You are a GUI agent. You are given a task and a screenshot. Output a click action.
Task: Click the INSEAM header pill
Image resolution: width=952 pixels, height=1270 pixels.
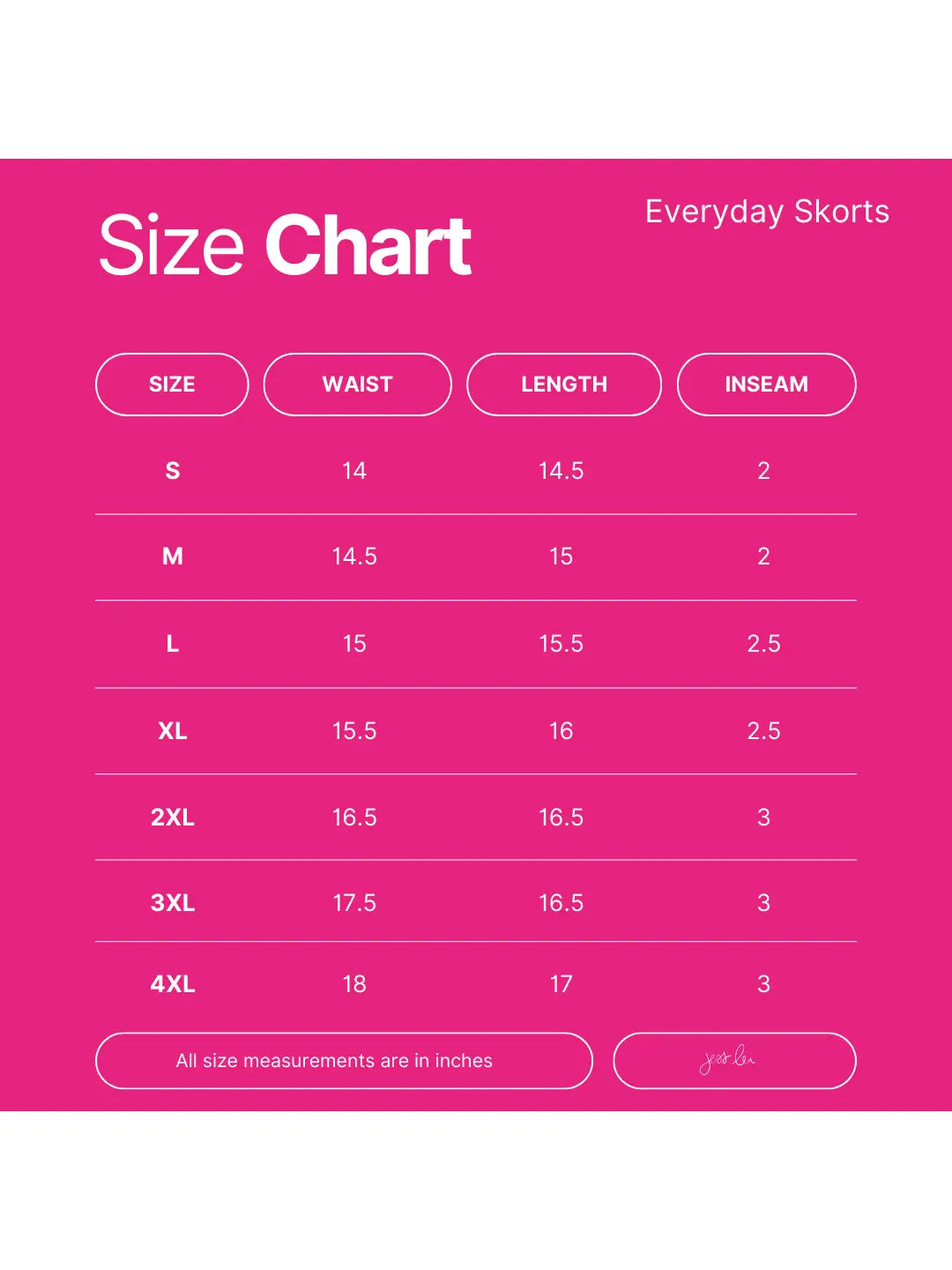click(766, 385)
